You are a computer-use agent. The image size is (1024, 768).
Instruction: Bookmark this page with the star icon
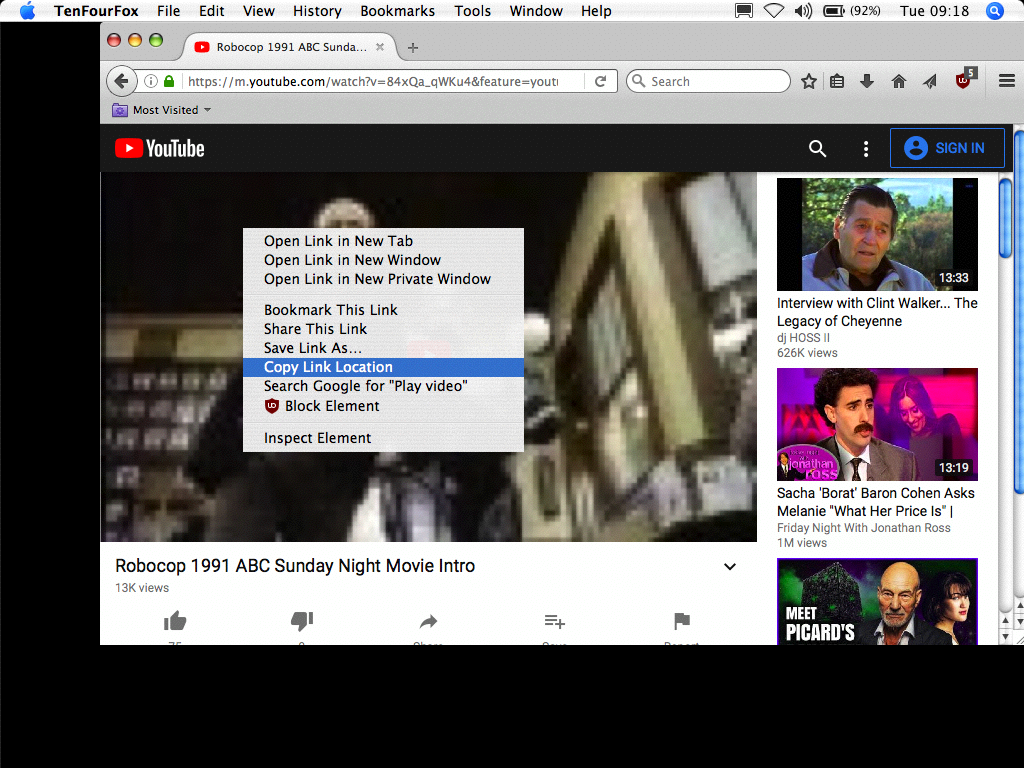pyautogui.click(x=808, y=82)
